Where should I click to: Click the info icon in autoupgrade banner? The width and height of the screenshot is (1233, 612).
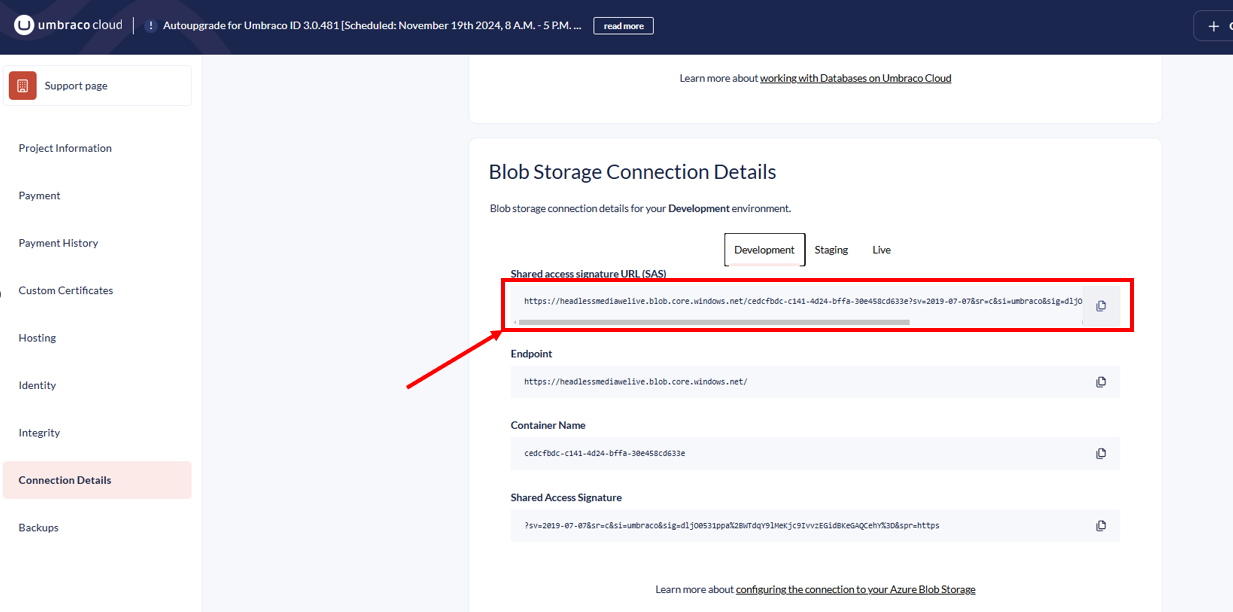150,26
